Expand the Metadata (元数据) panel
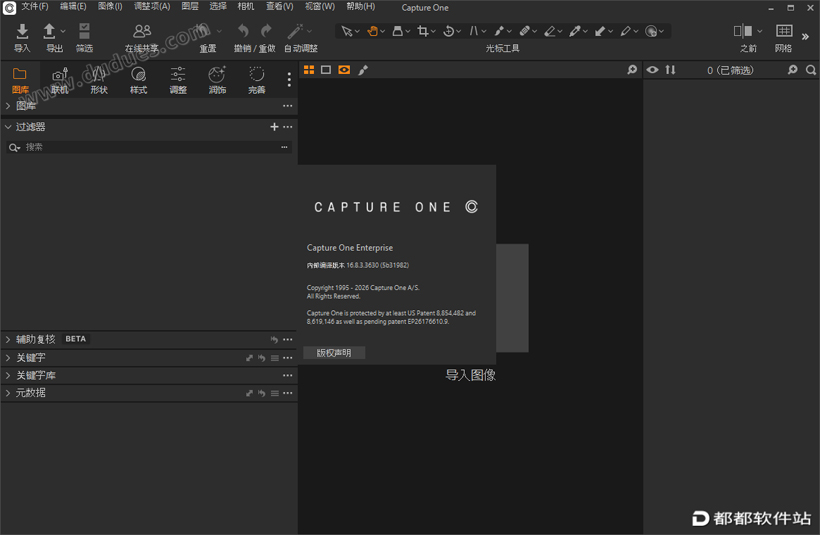 click(8, 393)
